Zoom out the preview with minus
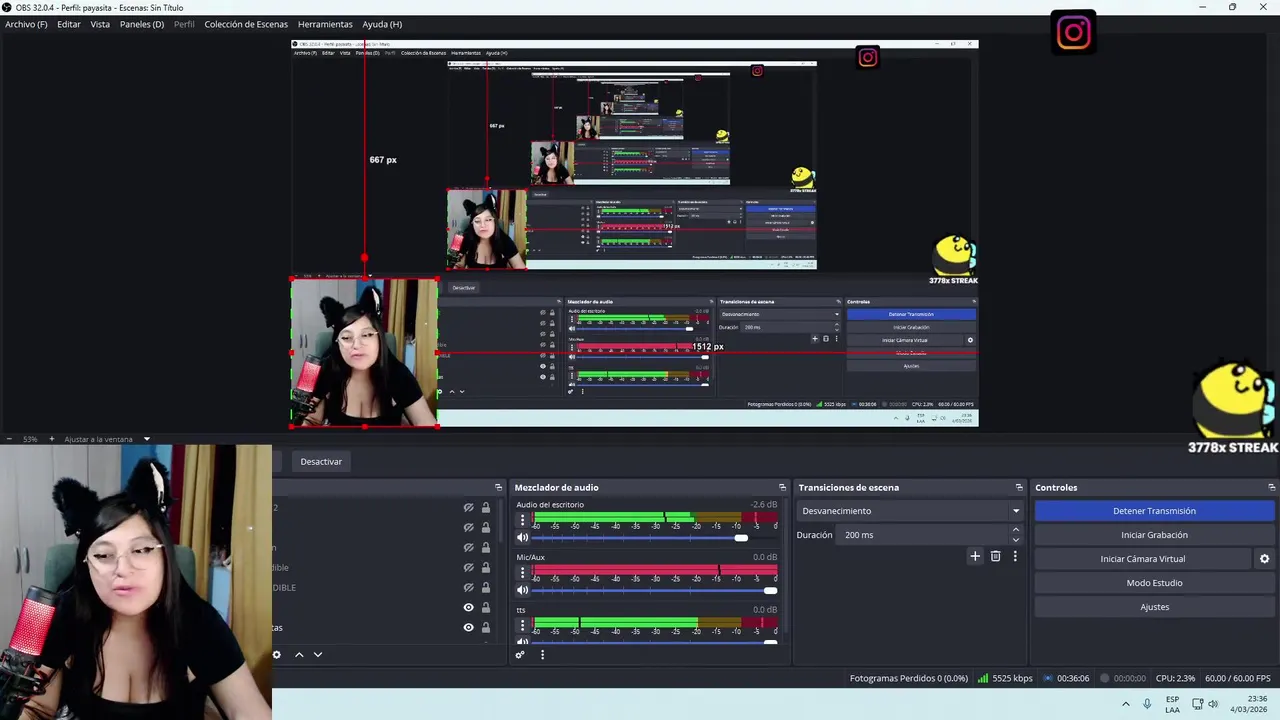 [9, 439]
